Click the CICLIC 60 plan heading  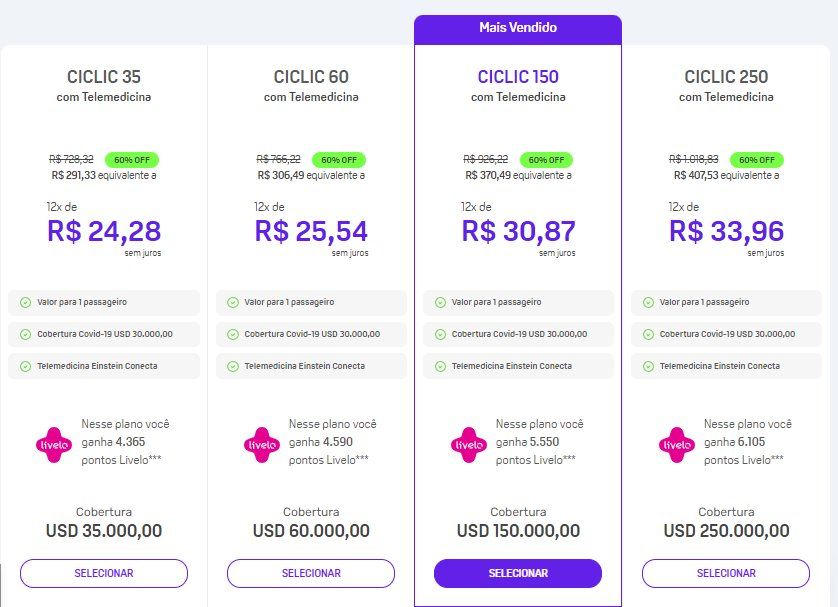[x=311, y=77]
